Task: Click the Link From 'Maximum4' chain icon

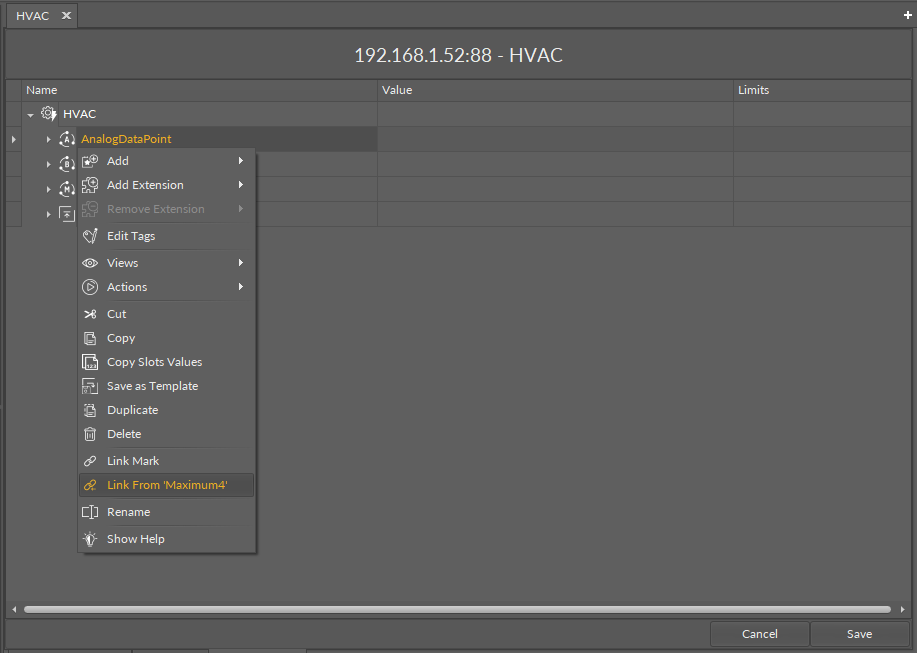Action: [x=90, y=485]
